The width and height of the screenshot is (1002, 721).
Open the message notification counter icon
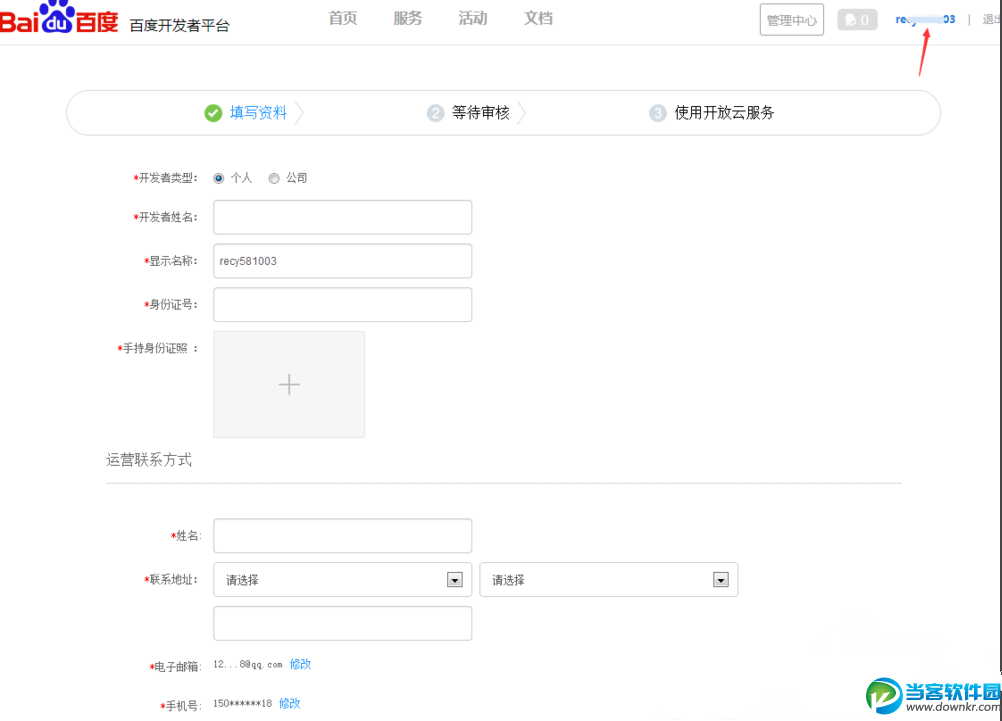tap(857, 20)
